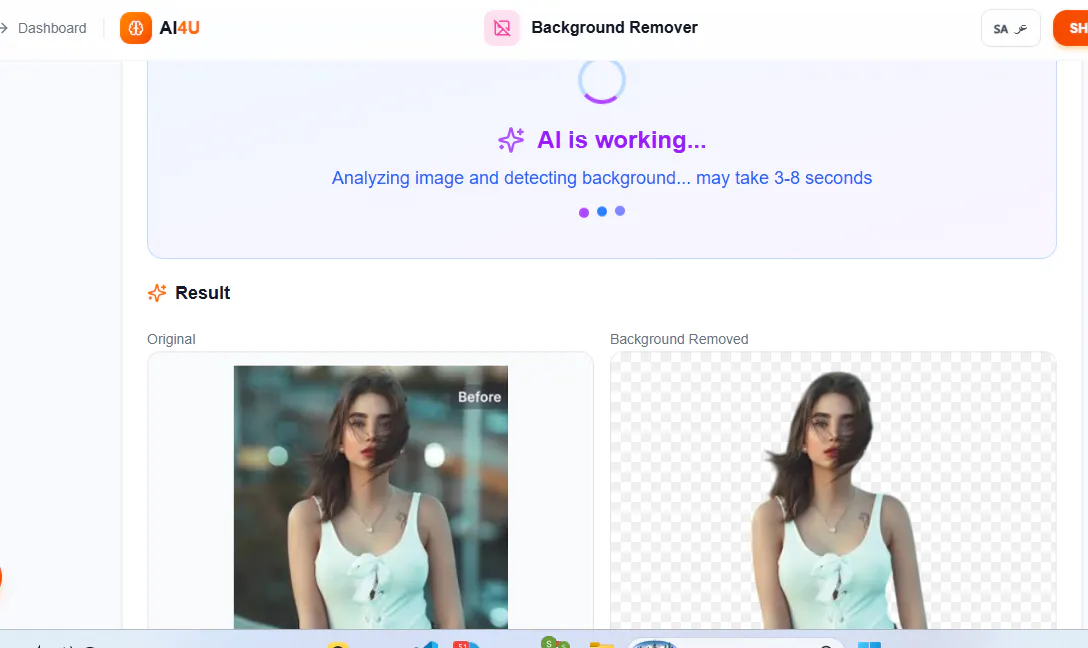Click the Background Remover page title
Image resolution: width=1088 pixels, height=648 pixels.
point(614,28)
